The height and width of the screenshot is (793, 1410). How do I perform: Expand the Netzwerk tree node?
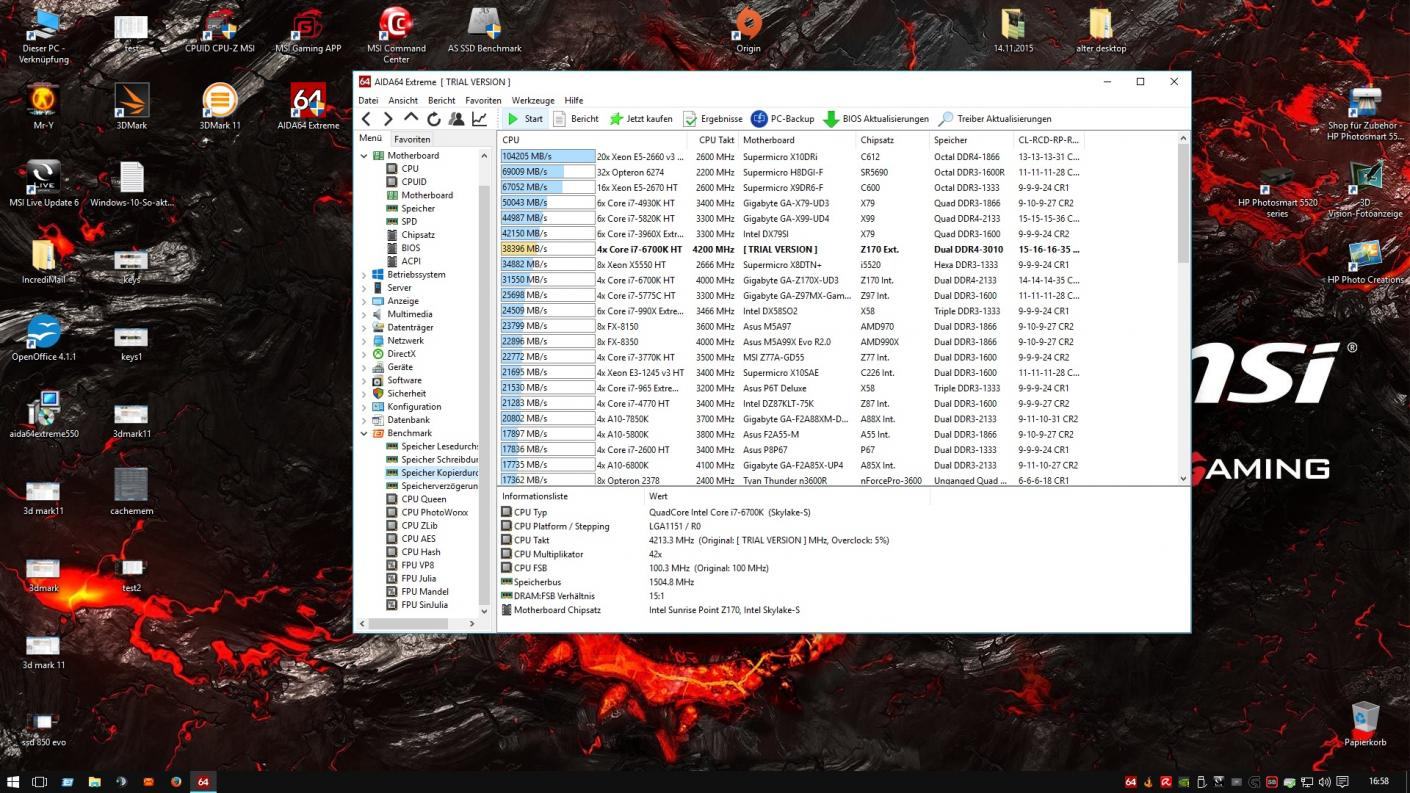(364, 341)
